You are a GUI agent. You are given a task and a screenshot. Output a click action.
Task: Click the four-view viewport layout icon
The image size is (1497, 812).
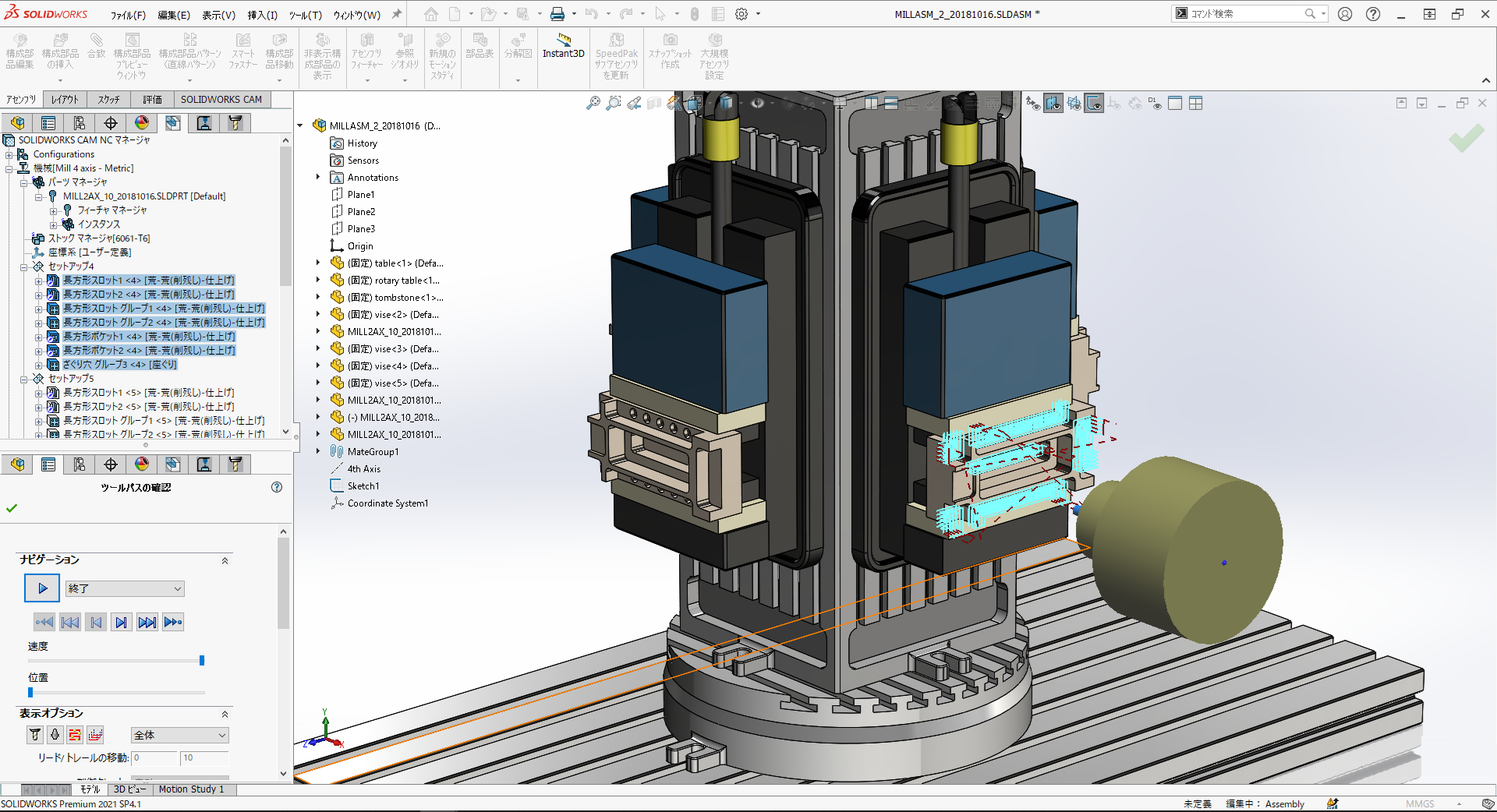click(1196, 103)
